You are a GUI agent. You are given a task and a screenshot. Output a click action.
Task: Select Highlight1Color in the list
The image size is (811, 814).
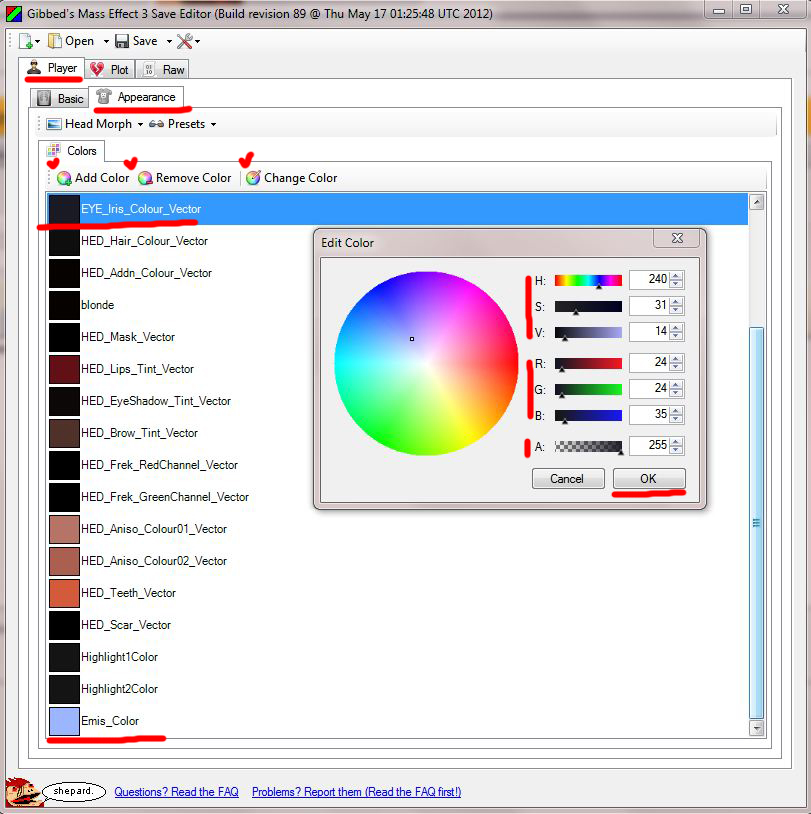(x=119, y=657)
